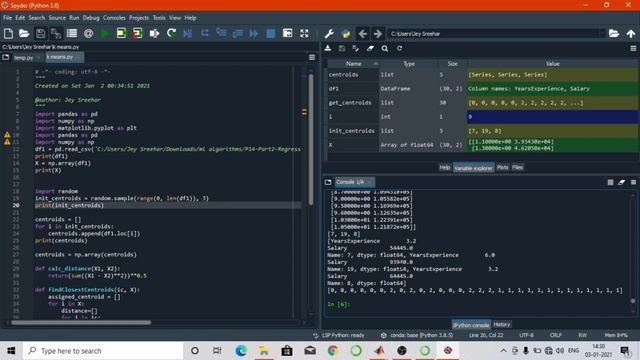The height and width of the screenshot is (360, 640).
Task: Open the File menu
Action: [7, 18]
